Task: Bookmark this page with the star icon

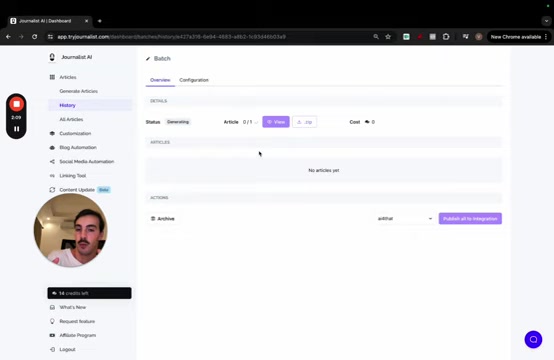Action: point(388,37)
